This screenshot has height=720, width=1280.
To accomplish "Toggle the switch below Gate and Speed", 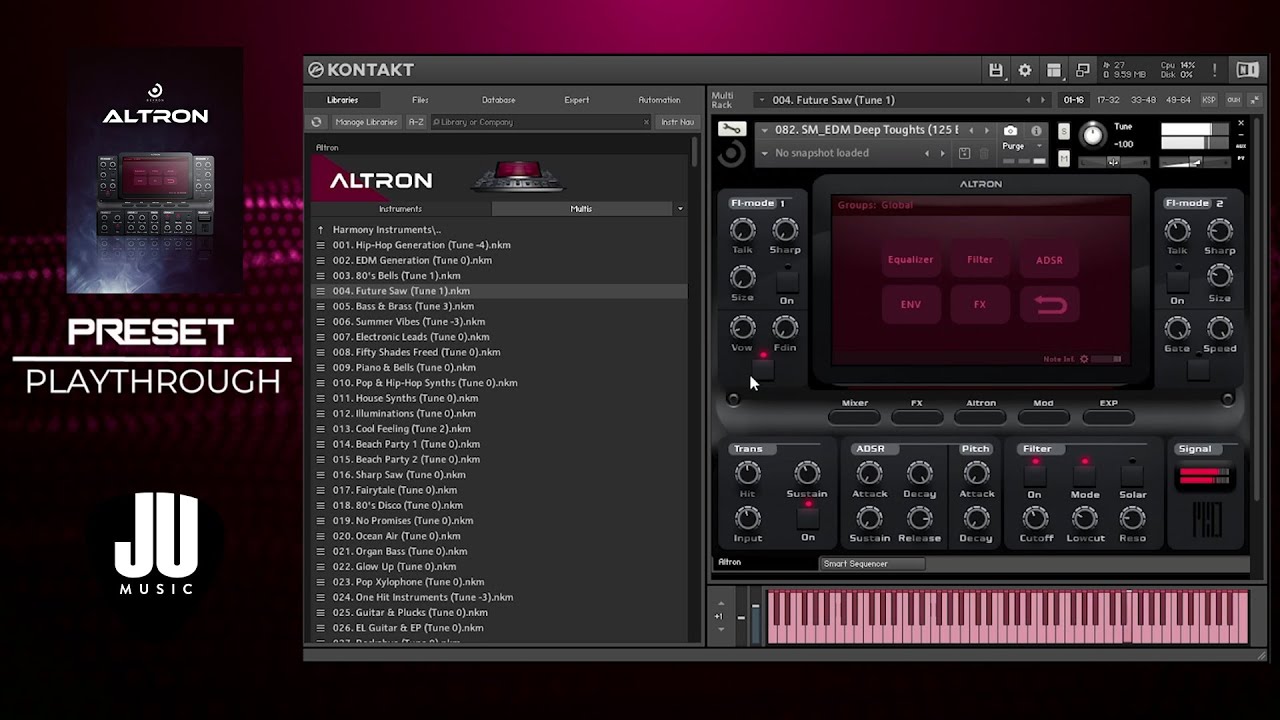I will [1198, 368].
